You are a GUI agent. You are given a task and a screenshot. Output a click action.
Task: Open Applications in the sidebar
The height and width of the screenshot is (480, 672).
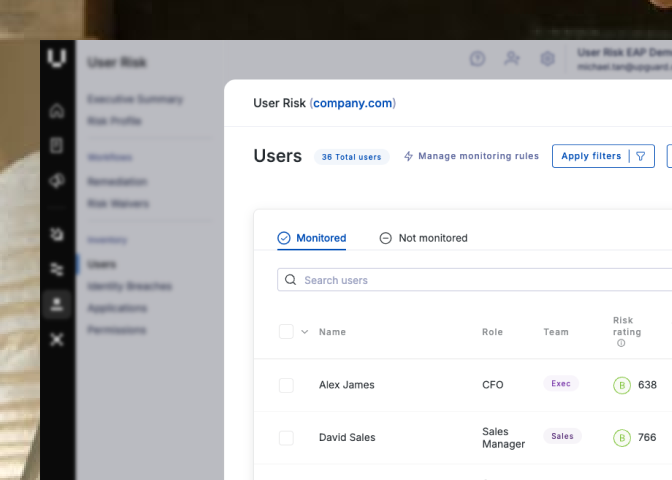point(117,308)
